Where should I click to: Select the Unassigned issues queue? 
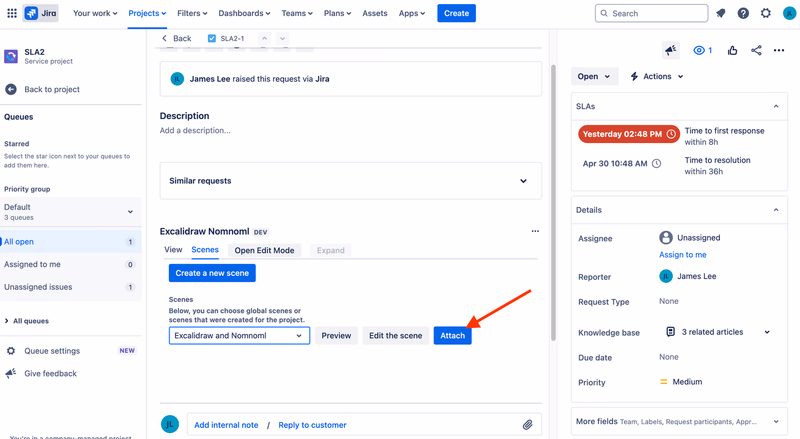[70, 287]
